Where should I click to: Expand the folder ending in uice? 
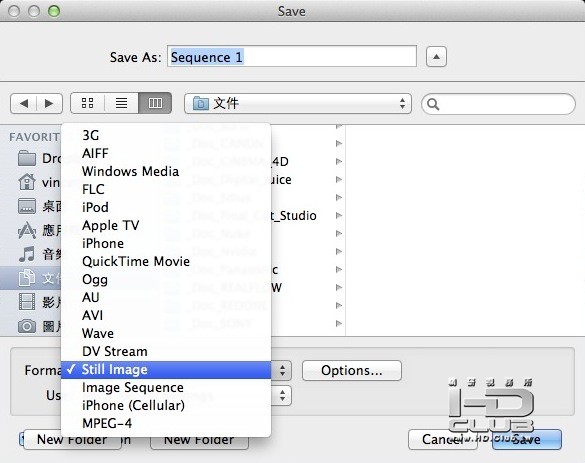tap(339, 179)
